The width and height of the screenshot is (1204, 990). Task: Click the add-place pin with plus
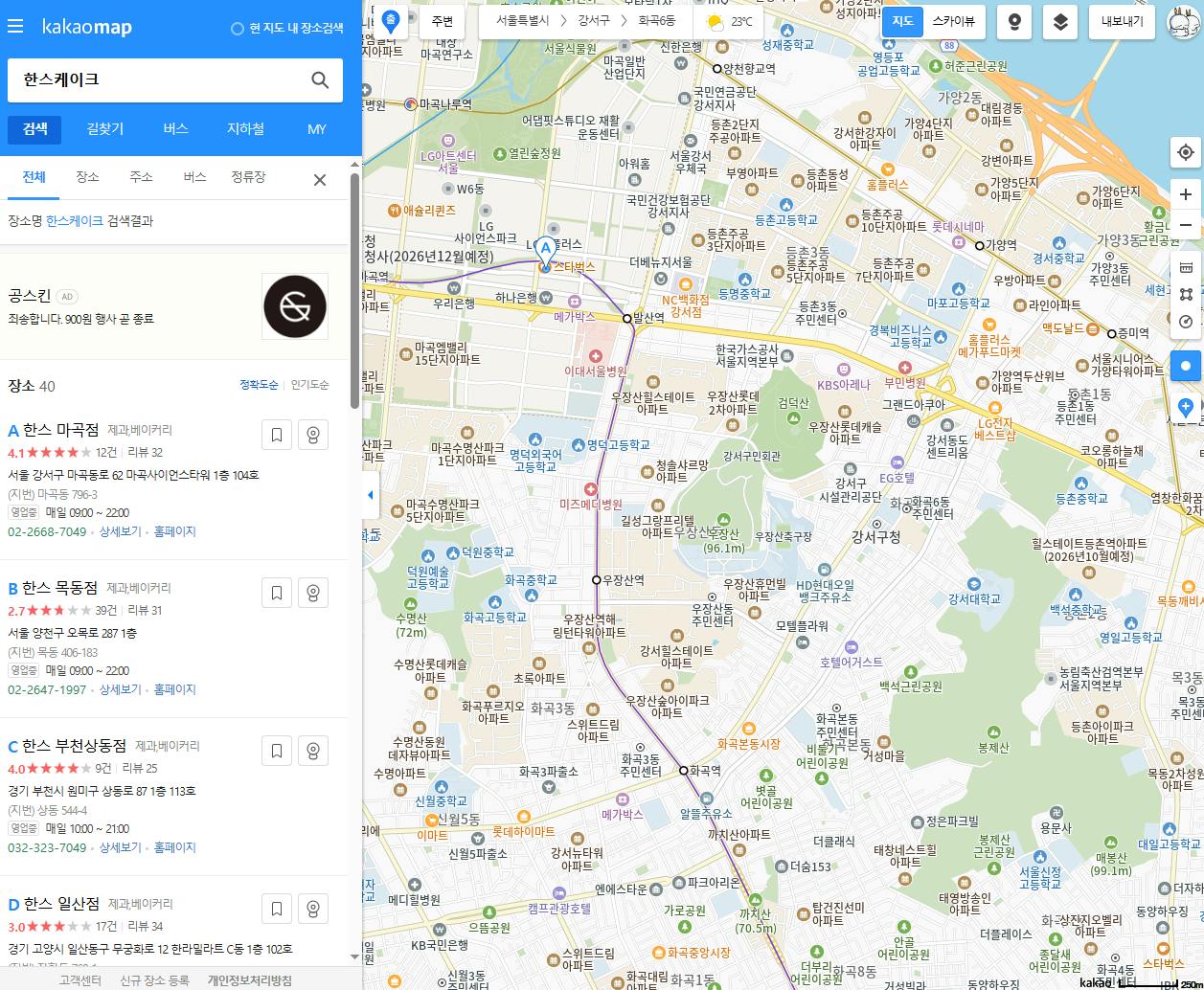point(1186,408)
